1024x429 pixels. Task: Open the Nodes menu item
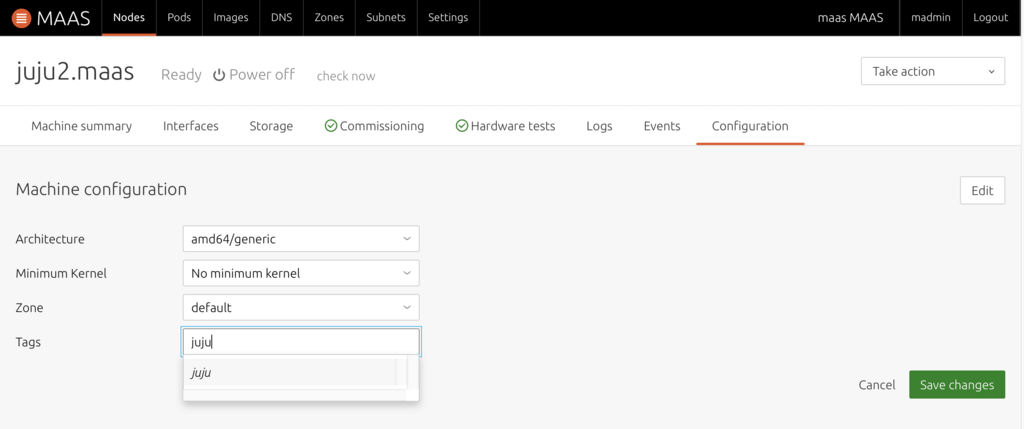click(129, 18)
